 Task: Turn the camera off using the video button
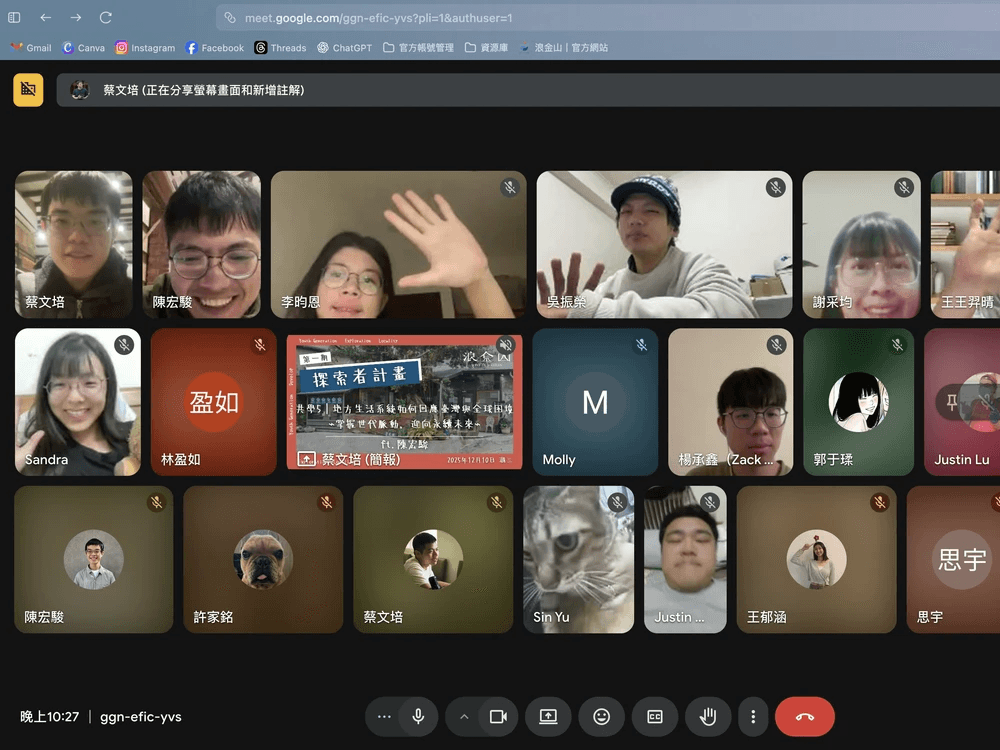(498, 717)
